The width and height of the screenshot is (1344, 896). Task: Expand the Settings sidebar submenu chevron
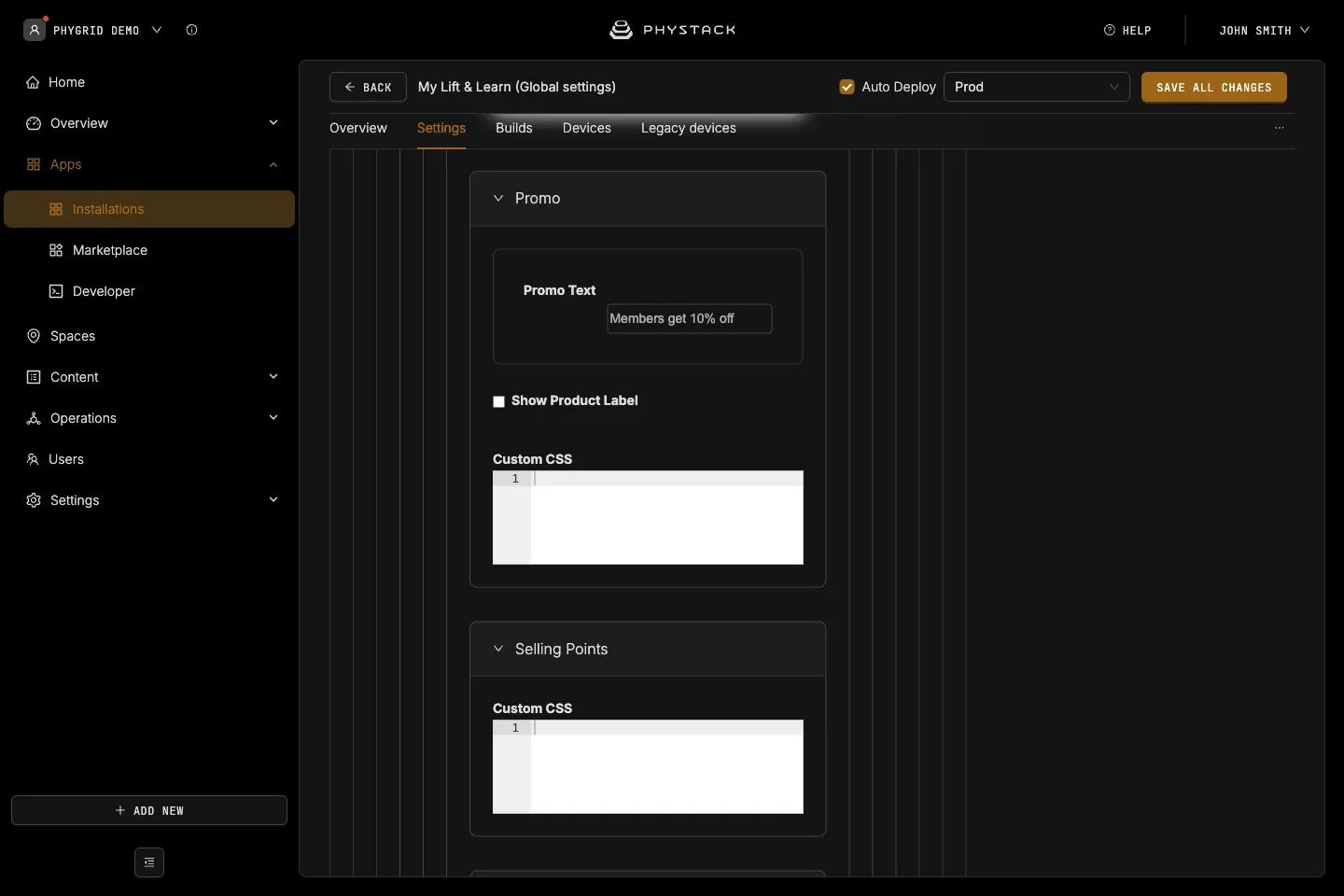(273, 499)
